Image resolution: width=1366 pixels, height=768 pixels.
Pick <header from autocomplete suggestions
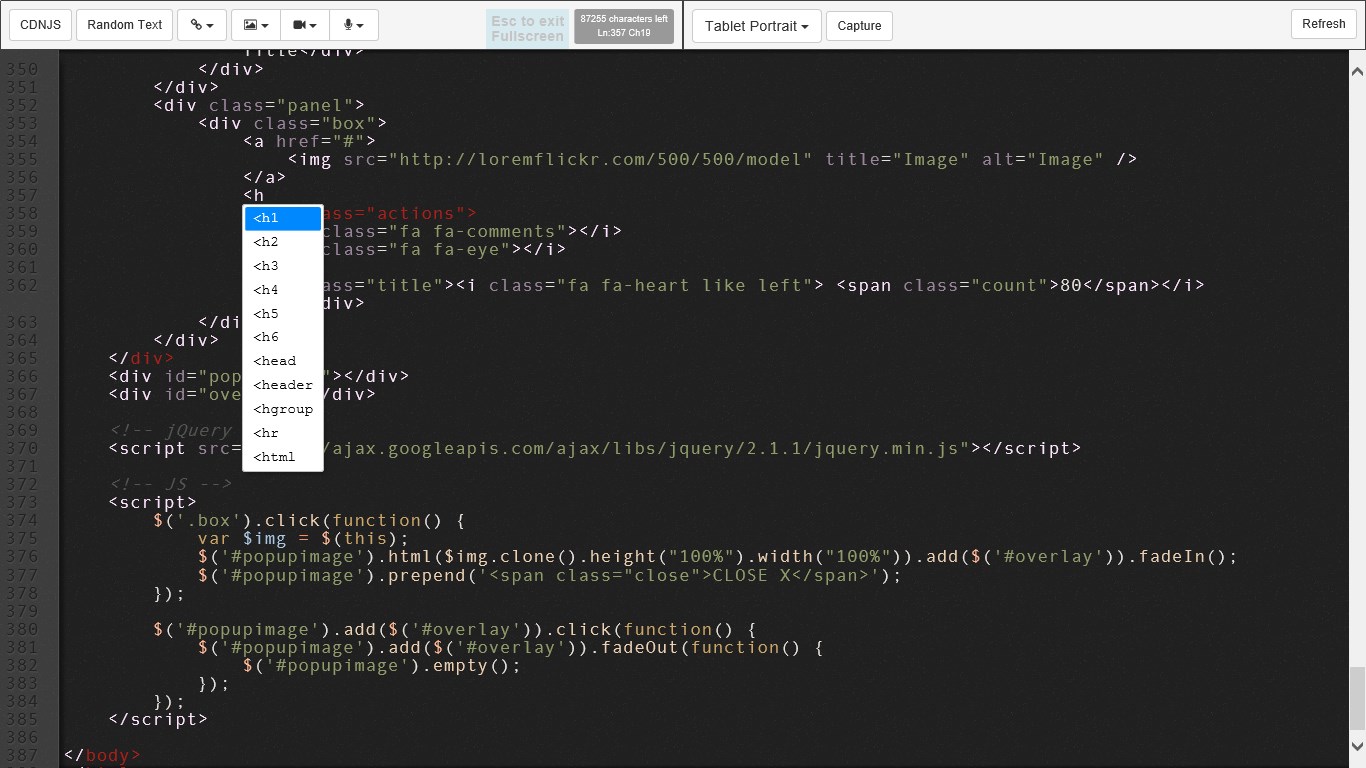coord(283,385)
